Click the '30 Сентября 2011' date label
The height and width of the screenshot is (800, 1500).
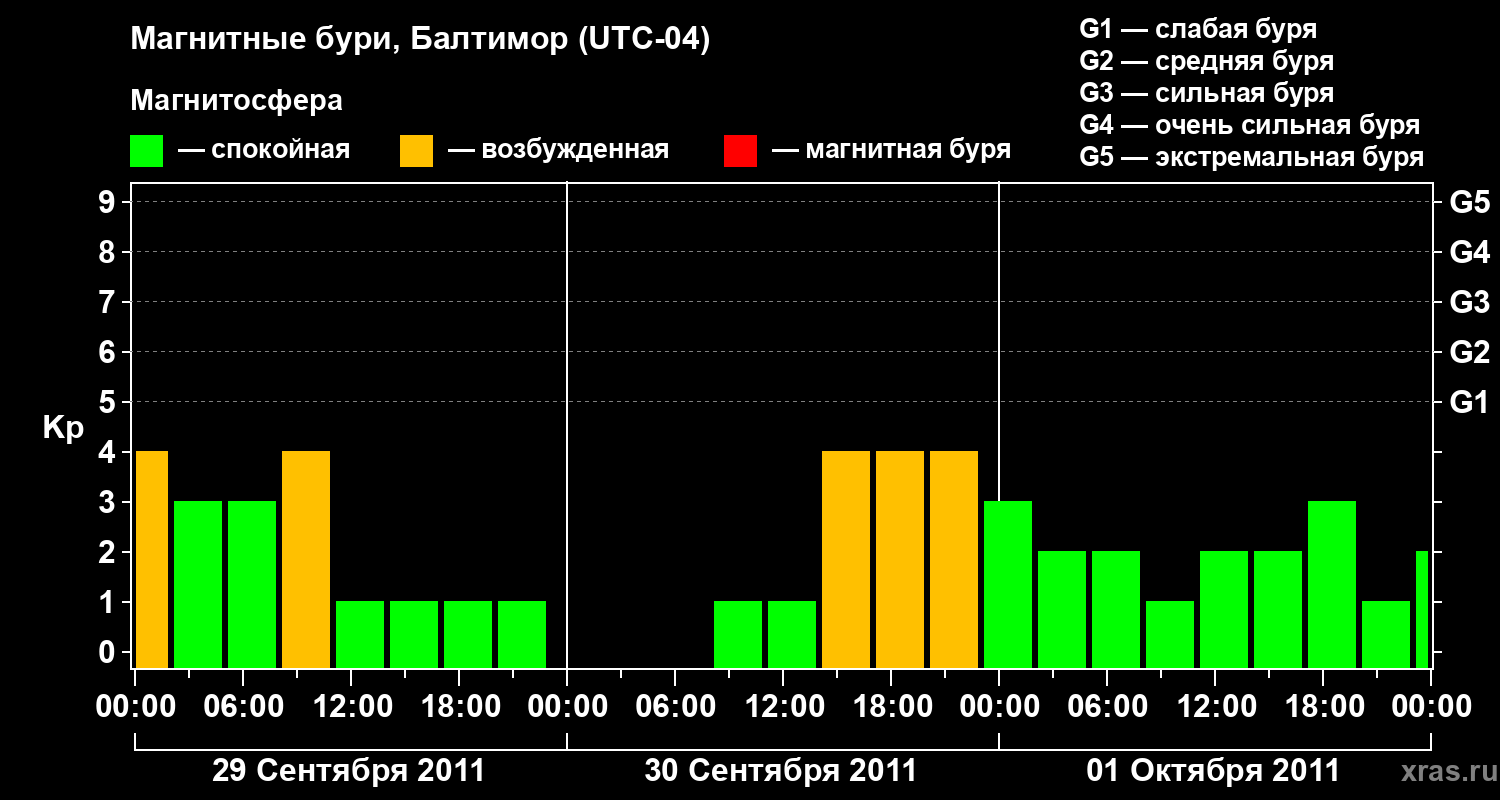(781, 771)
